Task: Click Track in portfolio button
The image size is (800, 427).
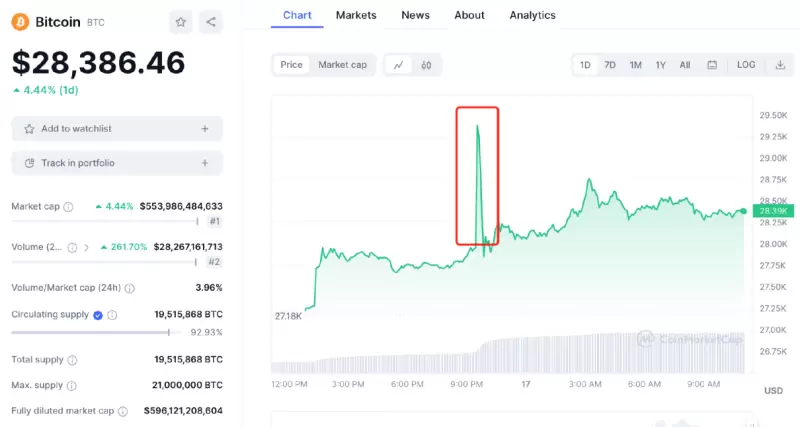Action: pos(117,163)
